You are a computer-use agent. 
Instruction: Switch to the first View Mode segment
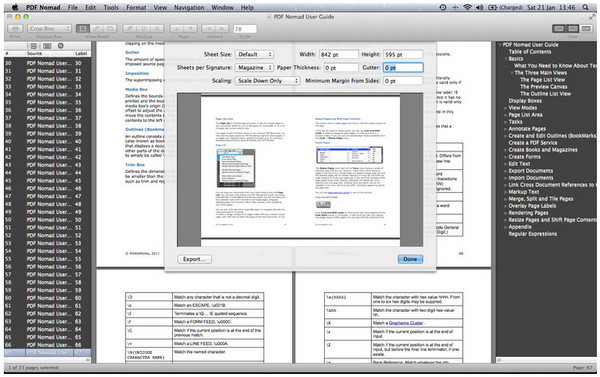(83, 29)
